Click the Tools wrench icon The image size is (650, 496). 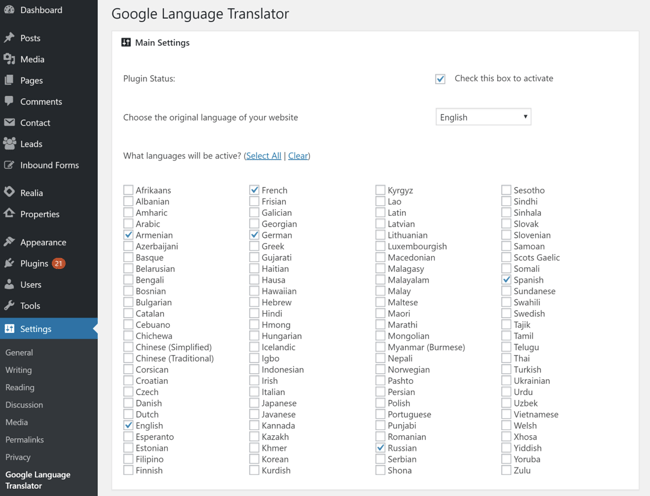pyautogui.click(x=9, y=305)
